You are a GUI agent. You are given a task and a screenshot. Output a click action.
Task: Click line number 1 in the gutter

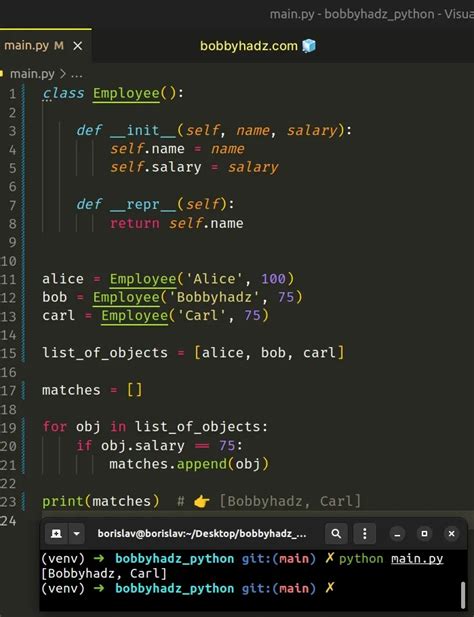(13, 94)
